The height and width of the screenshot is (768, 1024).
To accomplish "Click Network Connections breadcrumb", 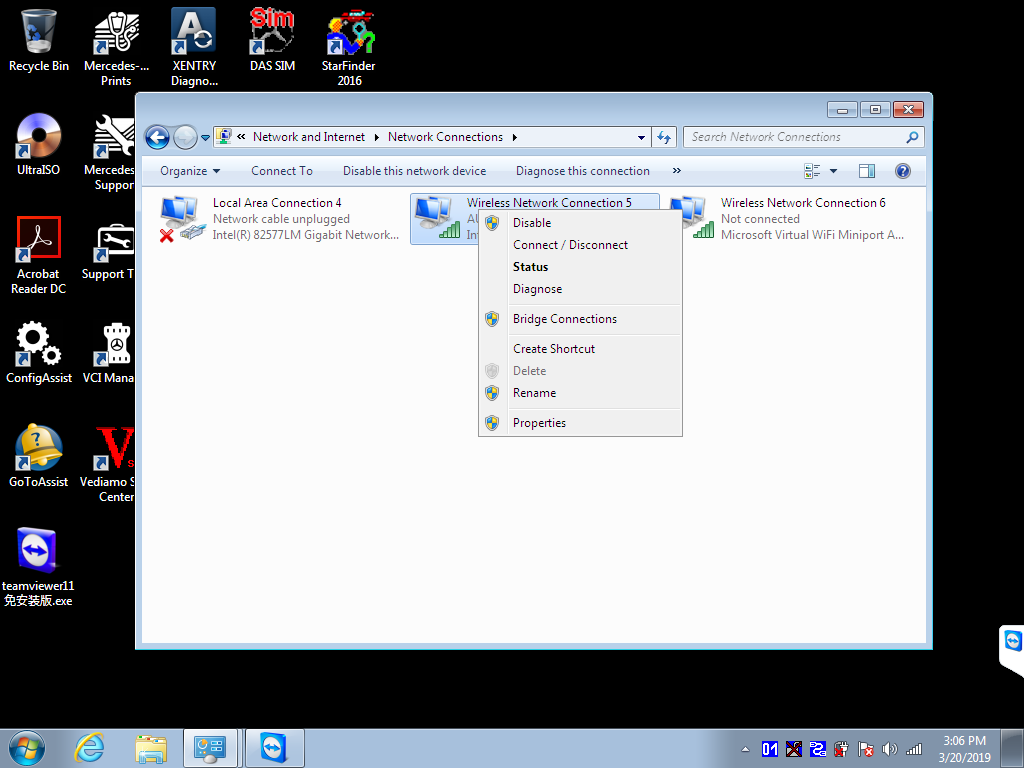I will (x=445, y=137).
